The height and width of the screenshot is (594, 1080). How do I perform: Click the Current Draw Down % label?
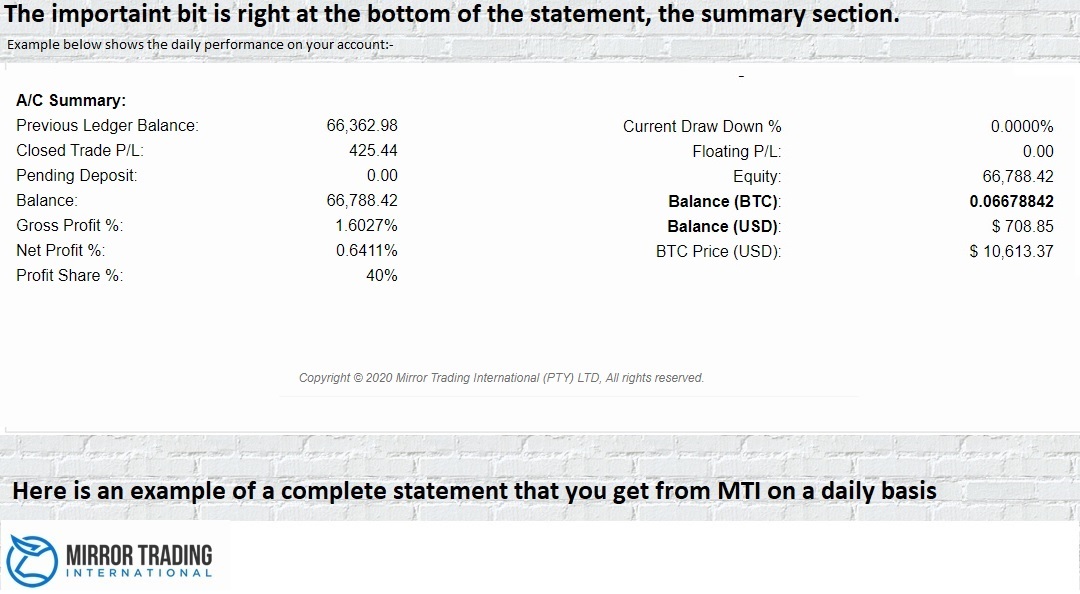(702, 127)
